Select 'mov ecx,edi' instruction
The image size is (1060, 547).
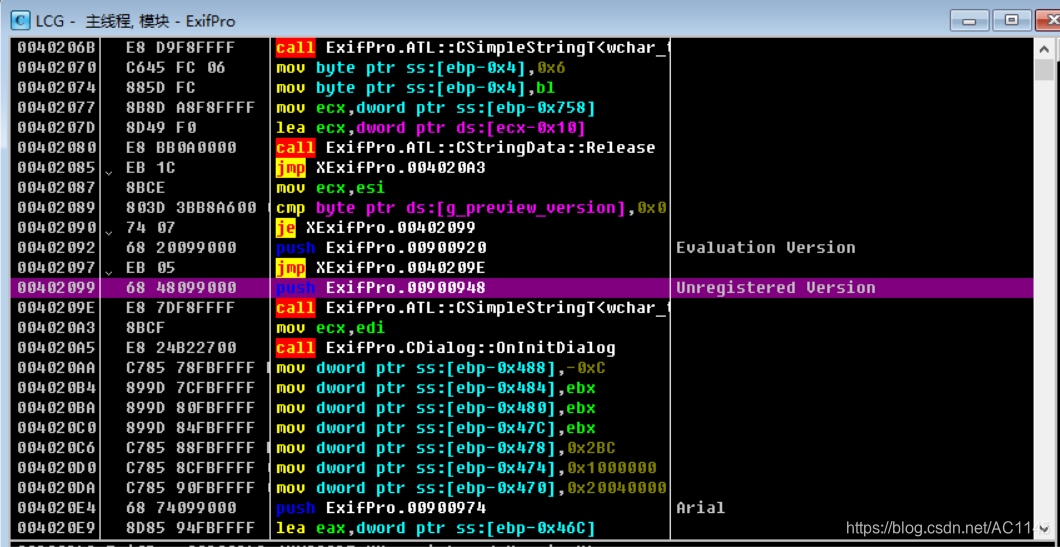pyautogui.click(x=331, y=328)
